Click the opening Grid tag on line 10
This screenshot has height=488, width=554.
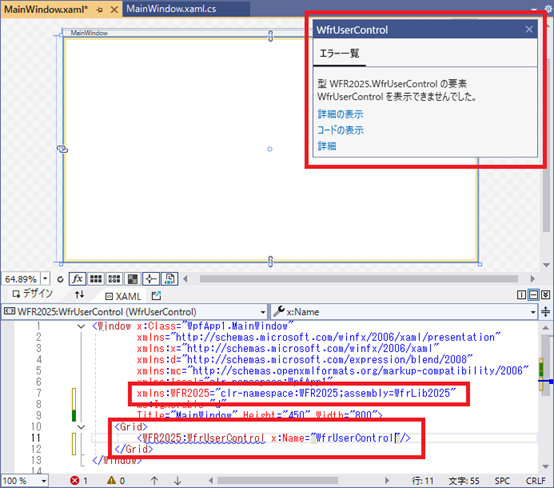tap(131, 427)
